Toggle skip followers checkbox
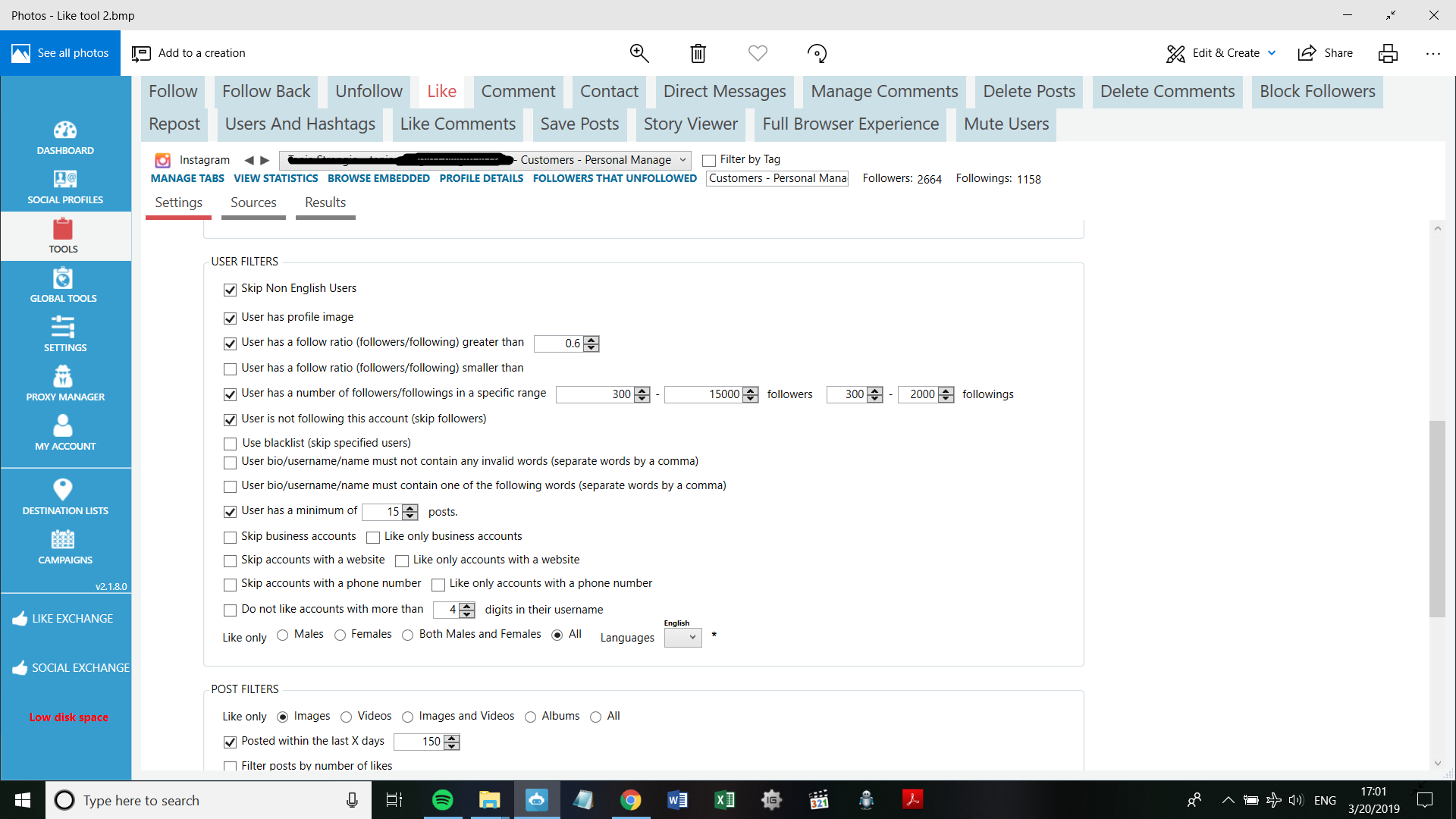Image resolution: width=1456 pixels, height=819 pixels. coord(230,419)
